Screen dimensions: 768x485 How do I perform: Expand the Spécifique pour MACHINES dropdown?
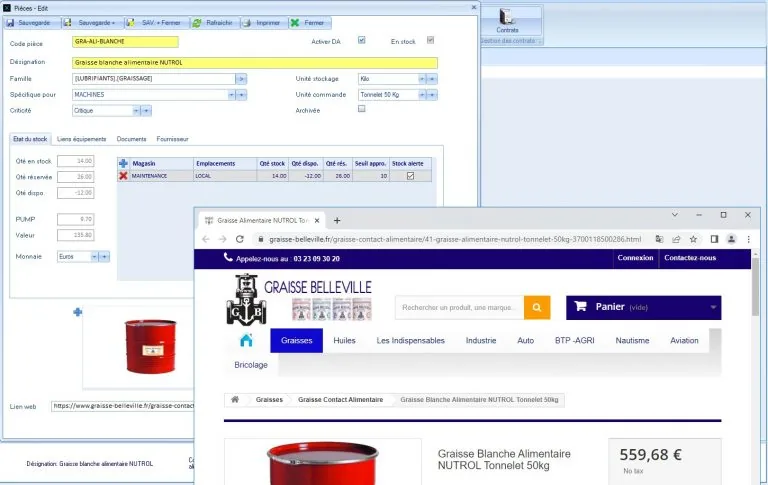231,95
